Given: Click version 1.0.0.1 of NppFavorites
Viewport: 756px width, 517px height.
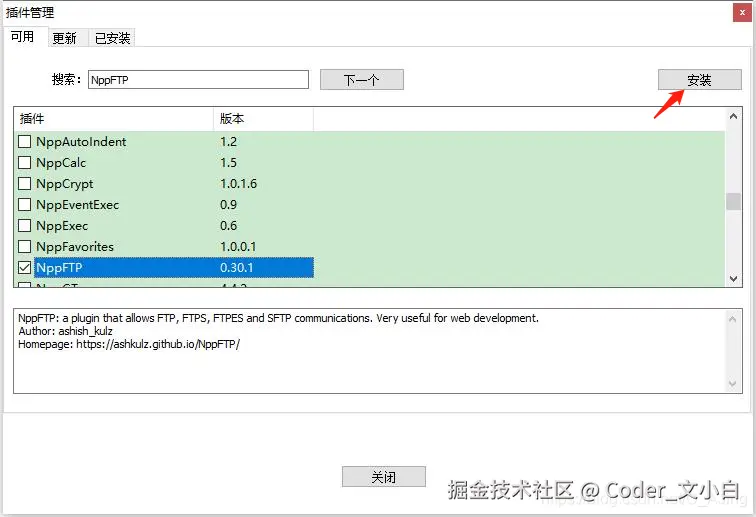Looking at the screenshot, I should click(x=238, y=246).
